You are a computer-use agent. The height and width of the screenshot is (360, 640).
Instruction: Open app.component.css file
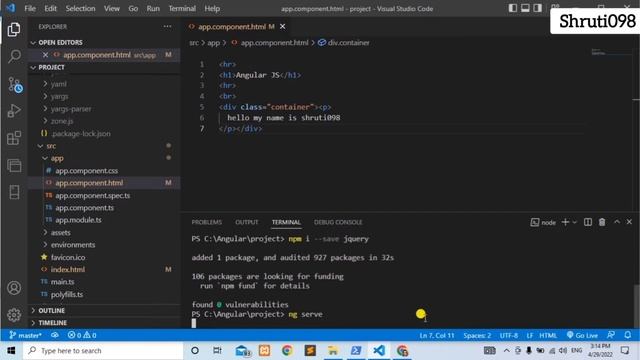pyautogui.click(x=86, y=171)
